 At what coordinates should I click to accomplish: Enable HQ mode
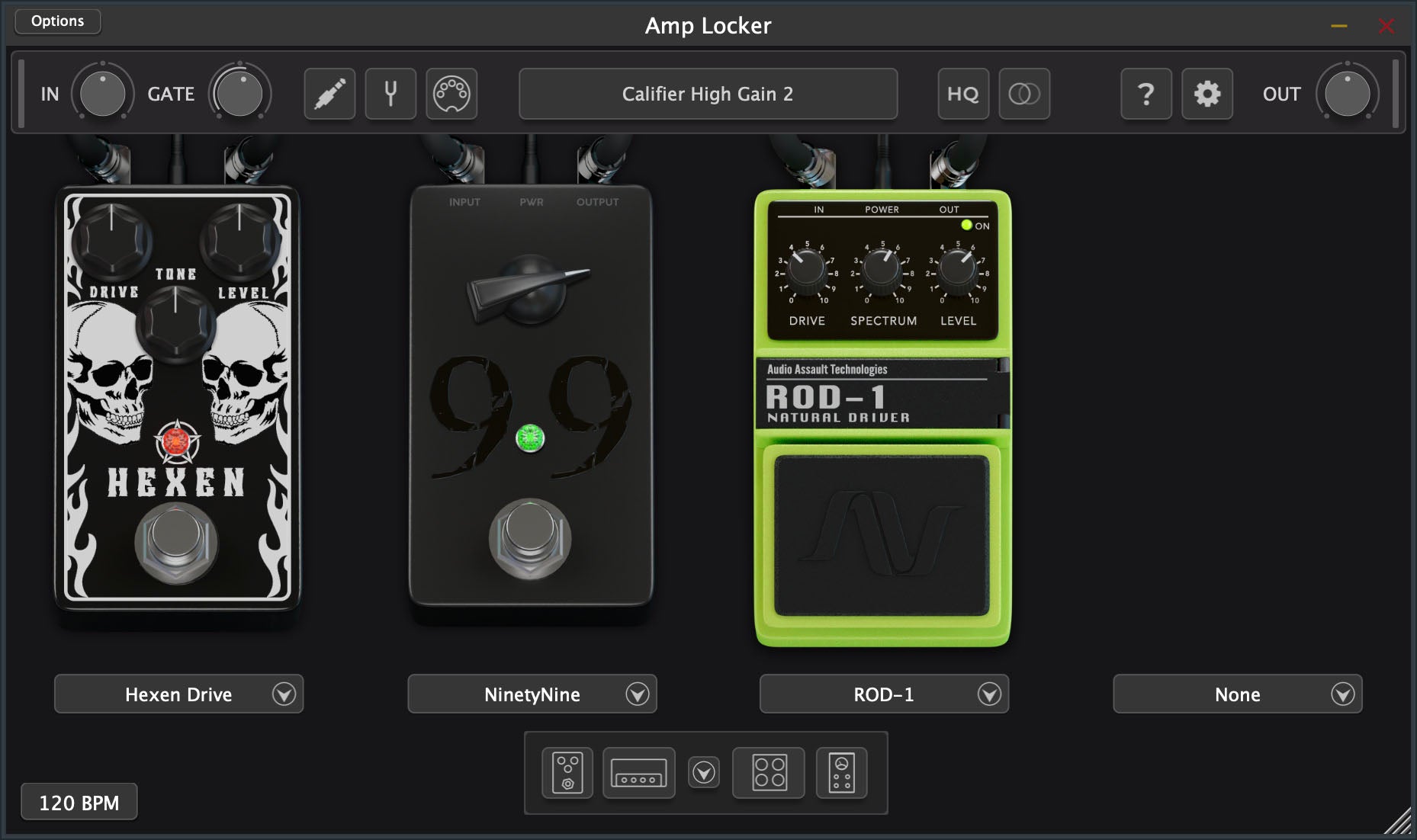coord(963,94)
